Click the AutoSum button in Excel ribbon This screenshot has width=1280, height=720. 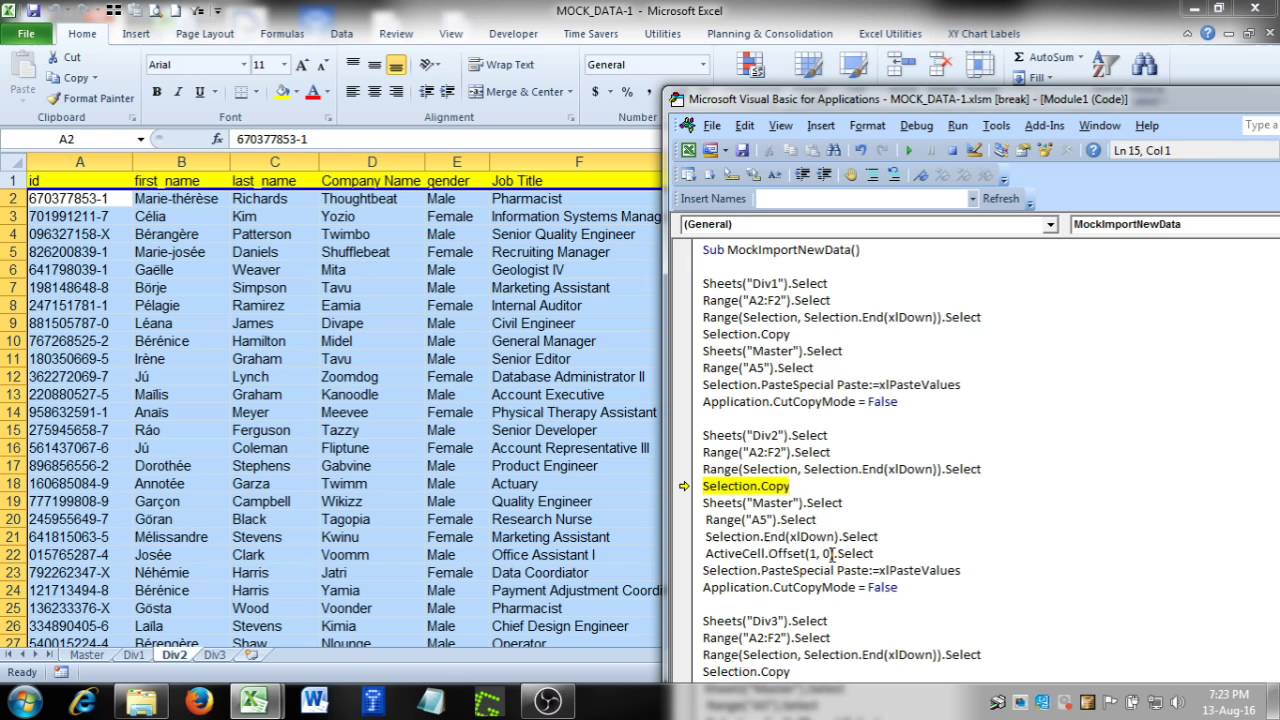tap(1044, 57)
